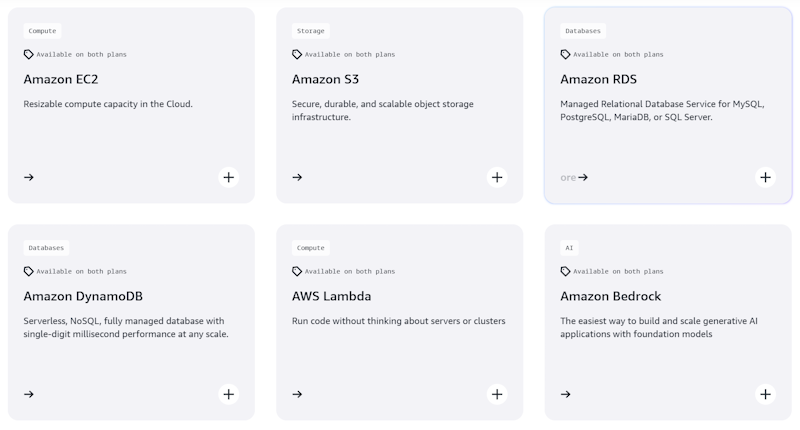Open the Amazon DynamoDB heading
This screenshot has width=800, height=430.
[x=83, y=296]
